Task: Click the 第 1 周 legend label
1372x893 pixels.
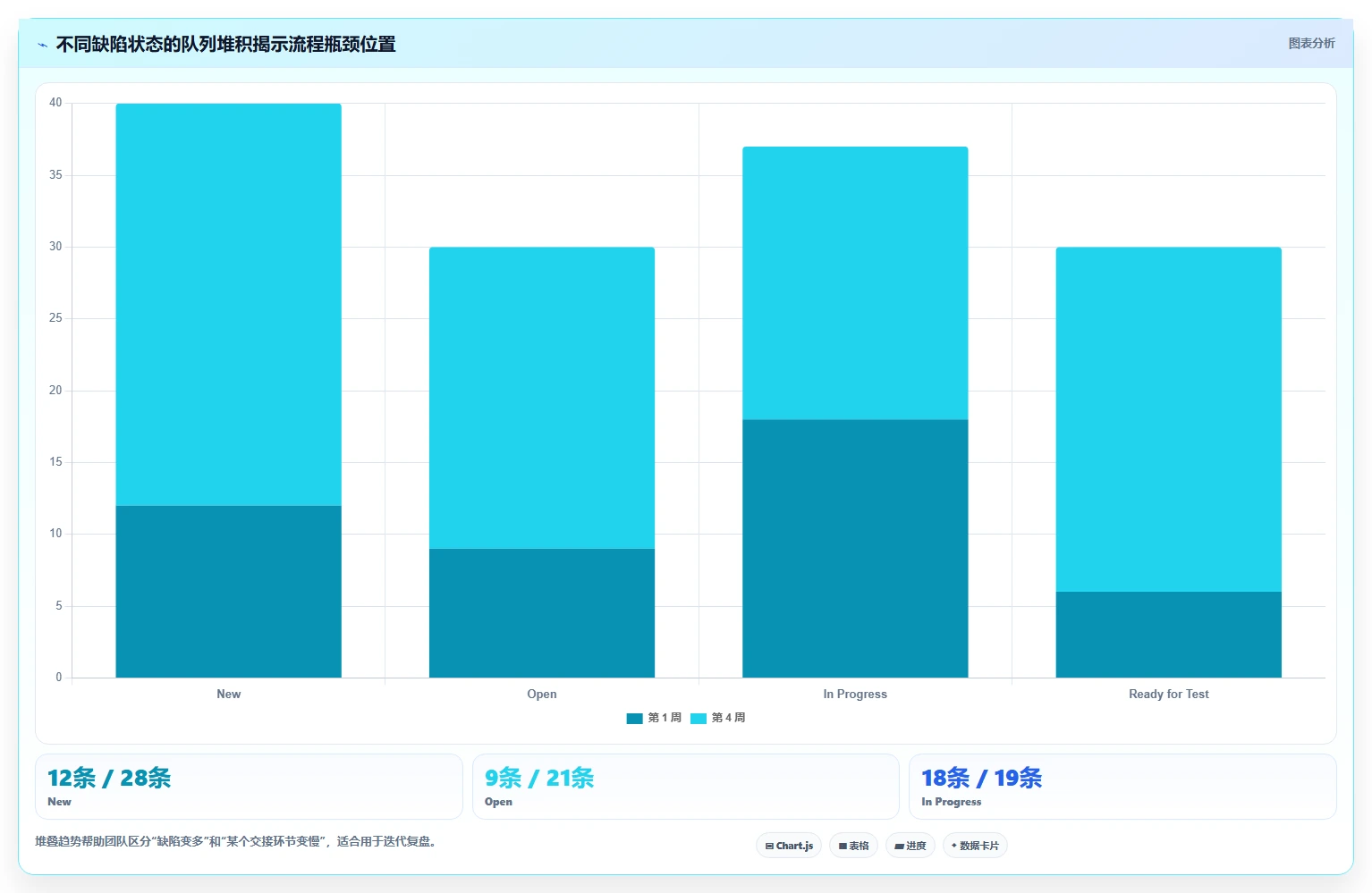Action: pyautogui.click(x=665, y=718)
